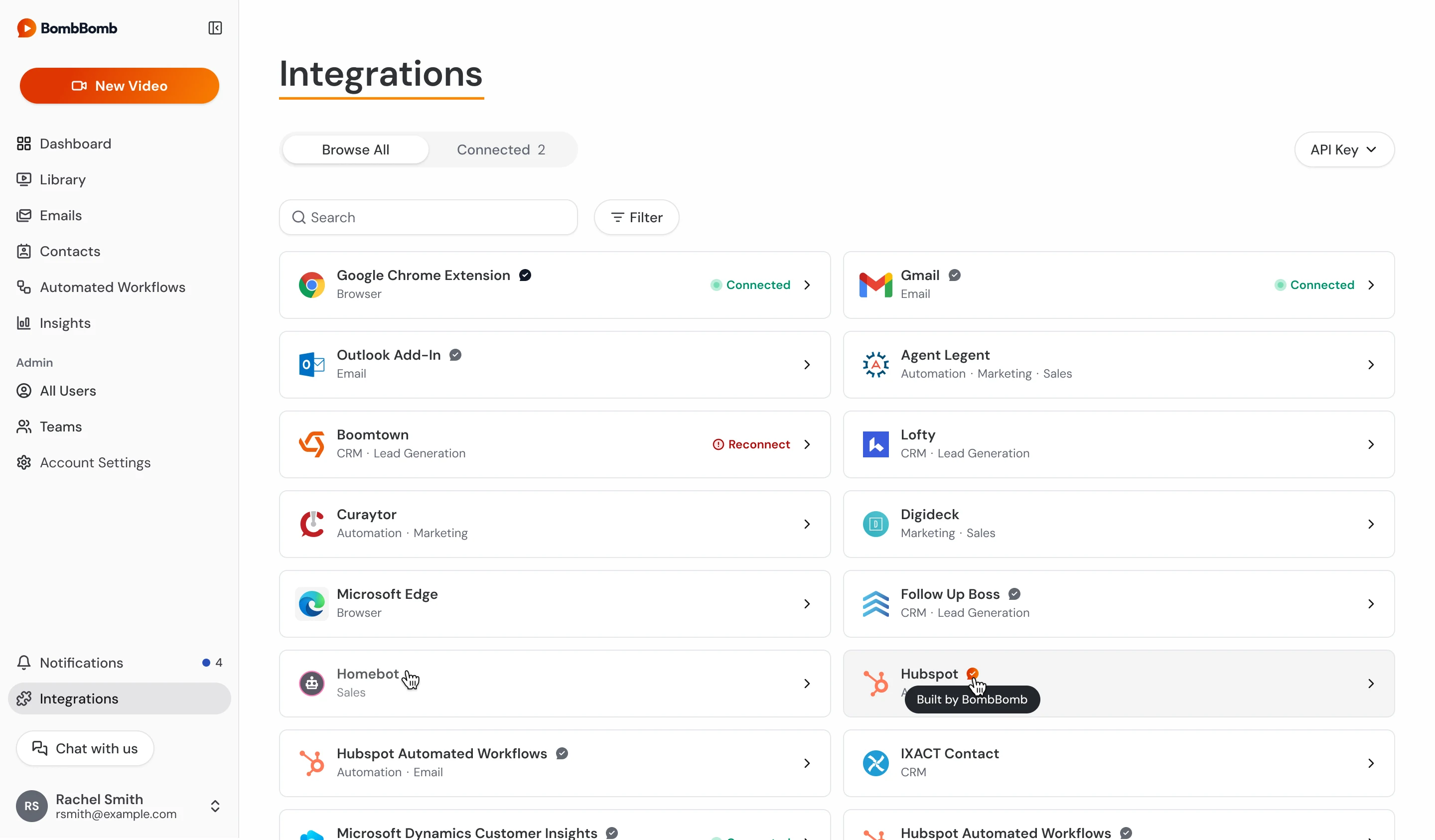Open the Contacts page

coord(120,251)
